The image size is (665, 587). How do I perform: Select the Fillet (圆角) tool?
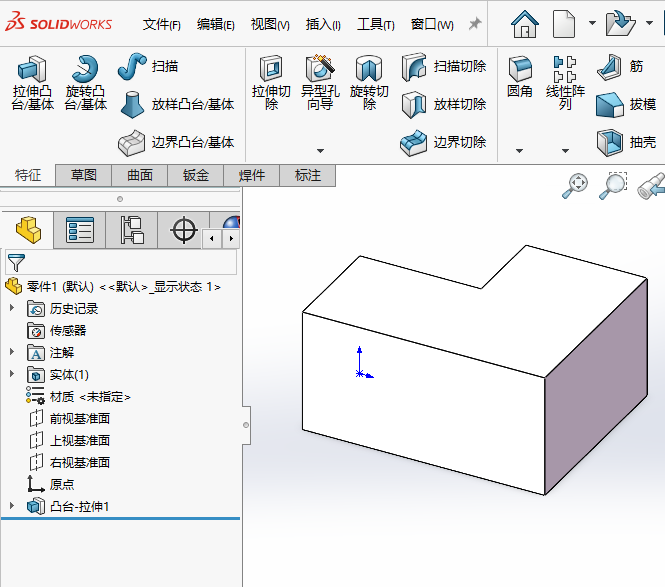(520, 77)
